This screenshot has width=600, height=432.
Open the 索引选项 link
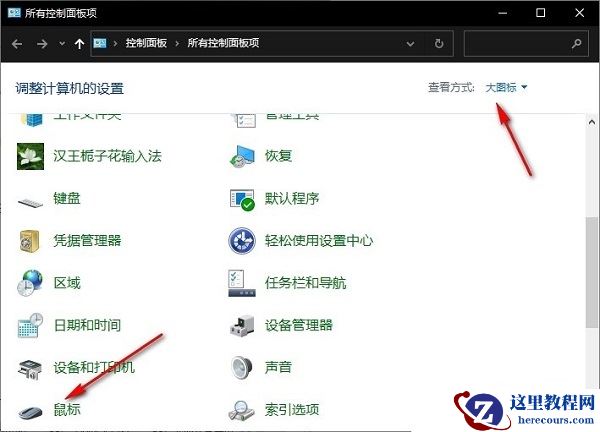pyautogui.click(x=292, y=409)
